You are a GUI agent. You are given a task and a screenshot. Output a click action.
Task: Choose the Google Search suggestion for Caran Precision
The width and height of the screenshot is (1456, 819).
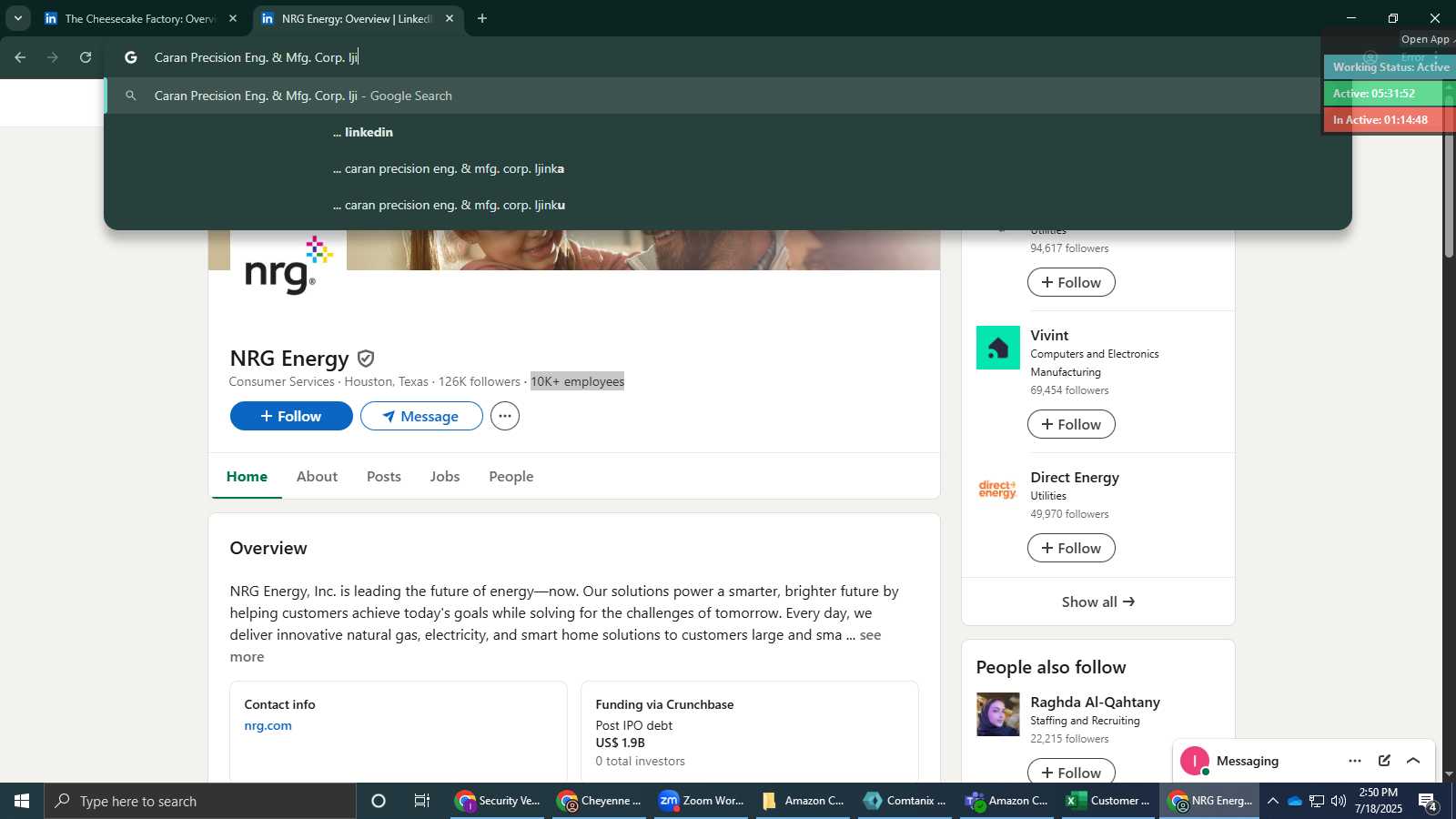point(728,96)
